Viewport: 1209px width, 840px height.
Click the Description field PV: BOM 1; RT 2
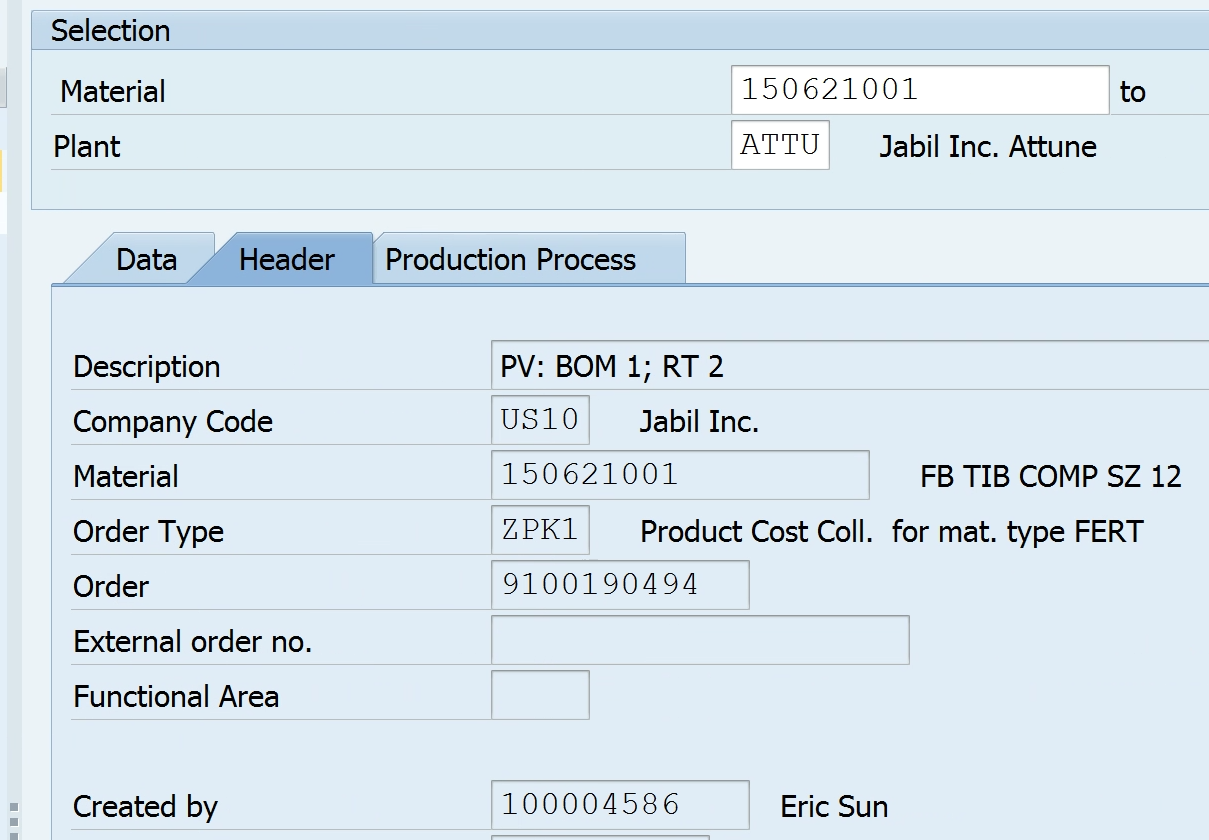tap(850, 366)
